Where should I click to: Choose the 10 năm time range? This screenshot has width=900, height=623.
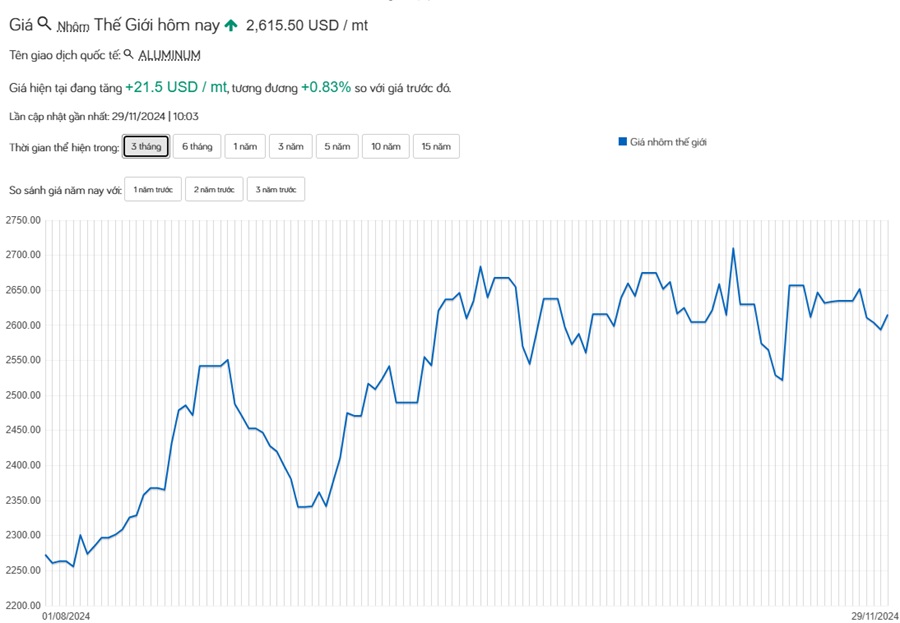[385, 147]
